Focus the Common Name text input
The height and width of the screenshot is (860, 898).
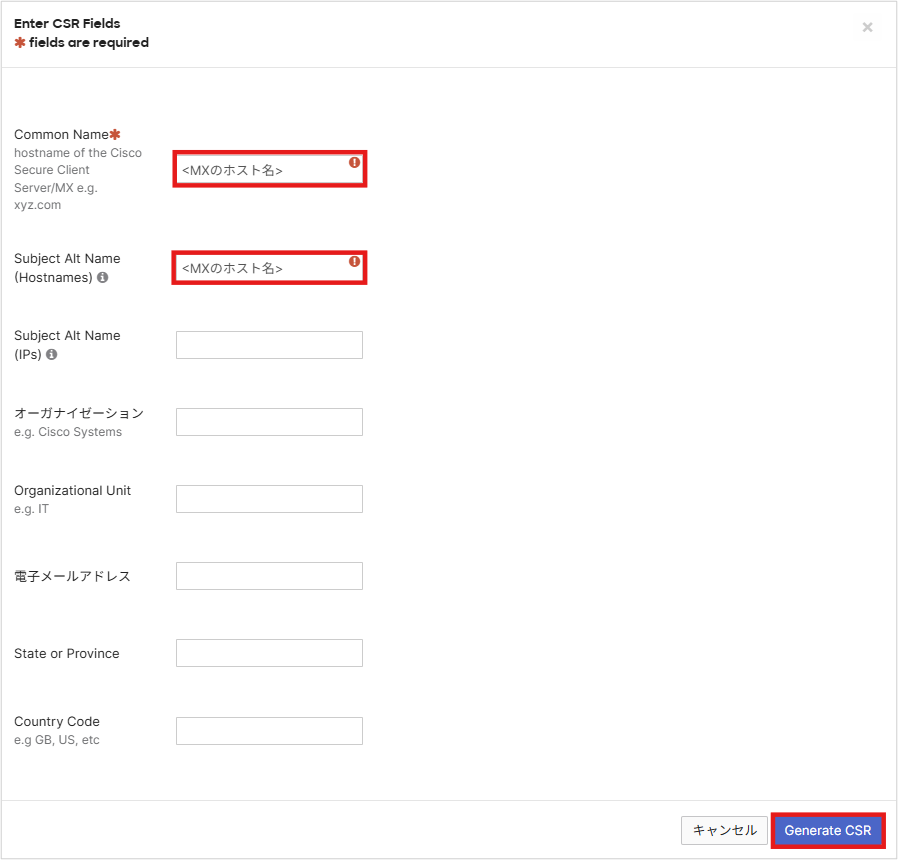coord(262,170)
